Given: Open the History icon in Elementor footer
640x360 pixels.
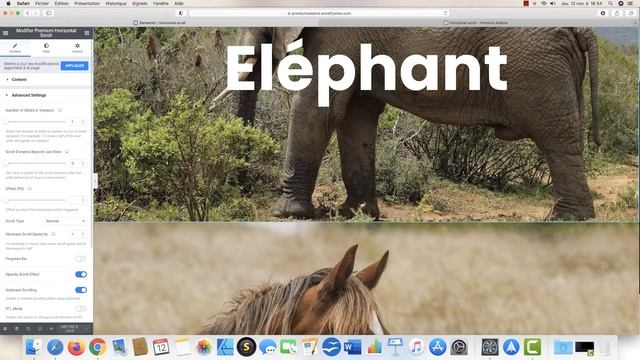Looking at the screenshot, I should 28,329.
